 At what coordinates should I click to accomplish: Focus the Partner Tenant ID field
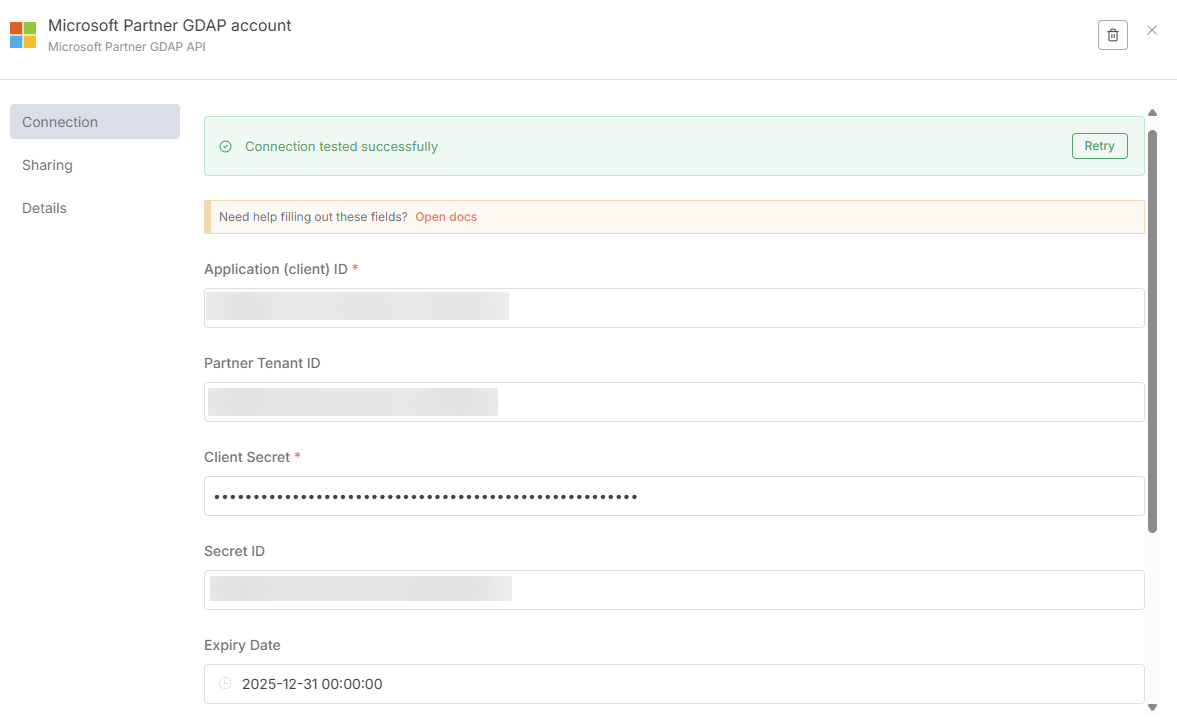click(674, 401)
